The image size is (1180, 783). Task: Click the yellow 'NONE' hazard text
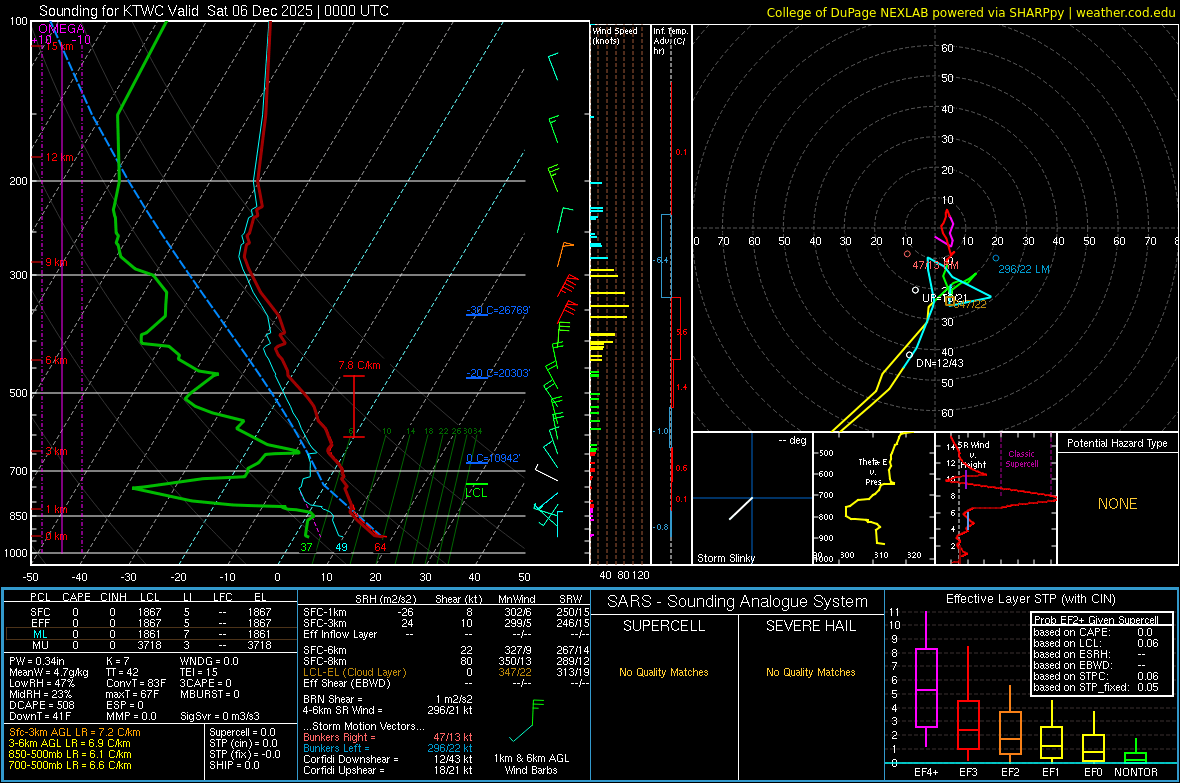click(1117, 504)
